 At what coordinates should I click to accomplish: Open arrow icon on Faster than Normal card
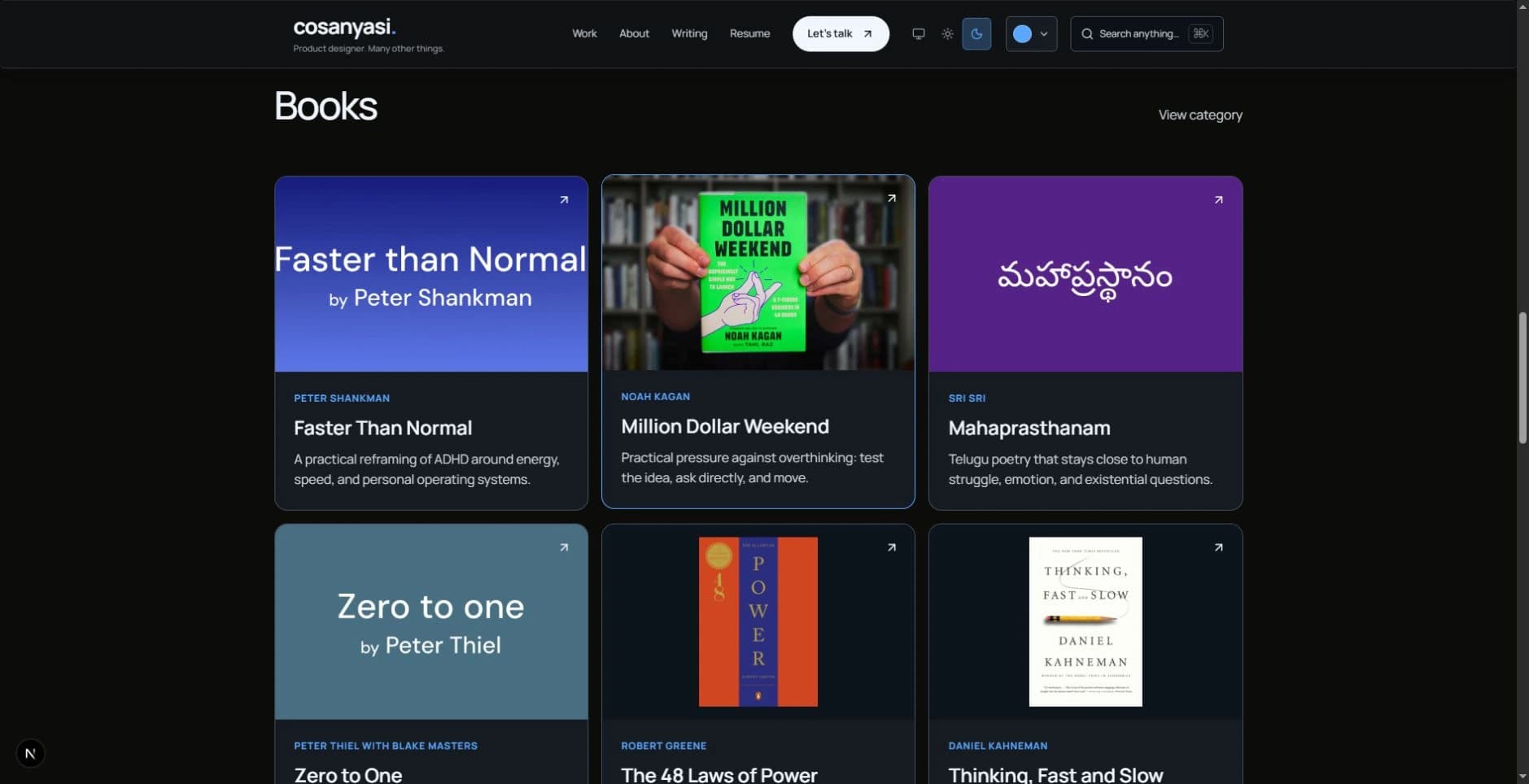tap(564, 200)
